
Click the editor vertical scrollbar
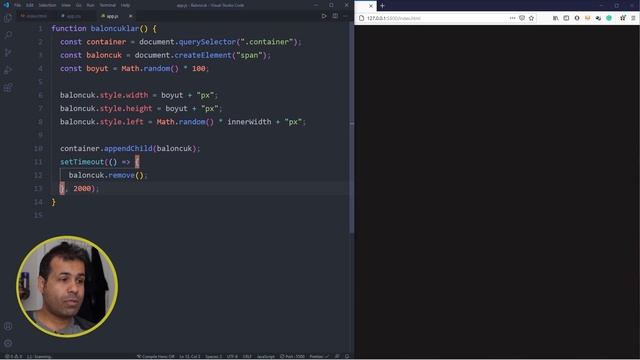[x=351, y=127]
